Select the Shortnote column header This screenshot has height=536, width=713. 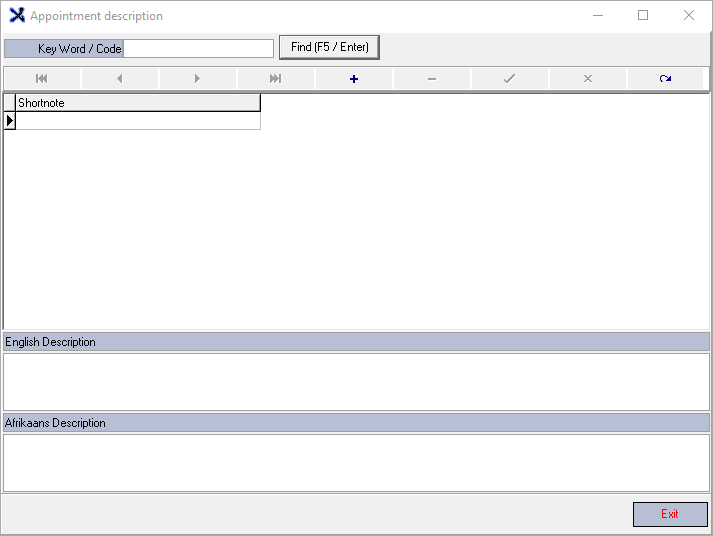pyautogui.click(x=138, y=103)
